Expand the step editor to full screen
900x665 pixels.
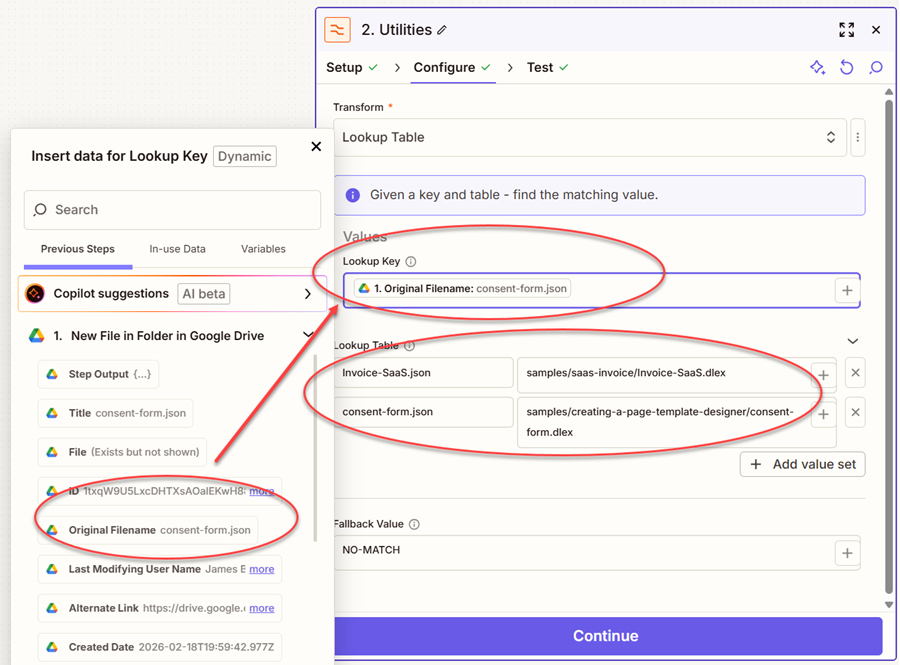[x=846, y=30]
